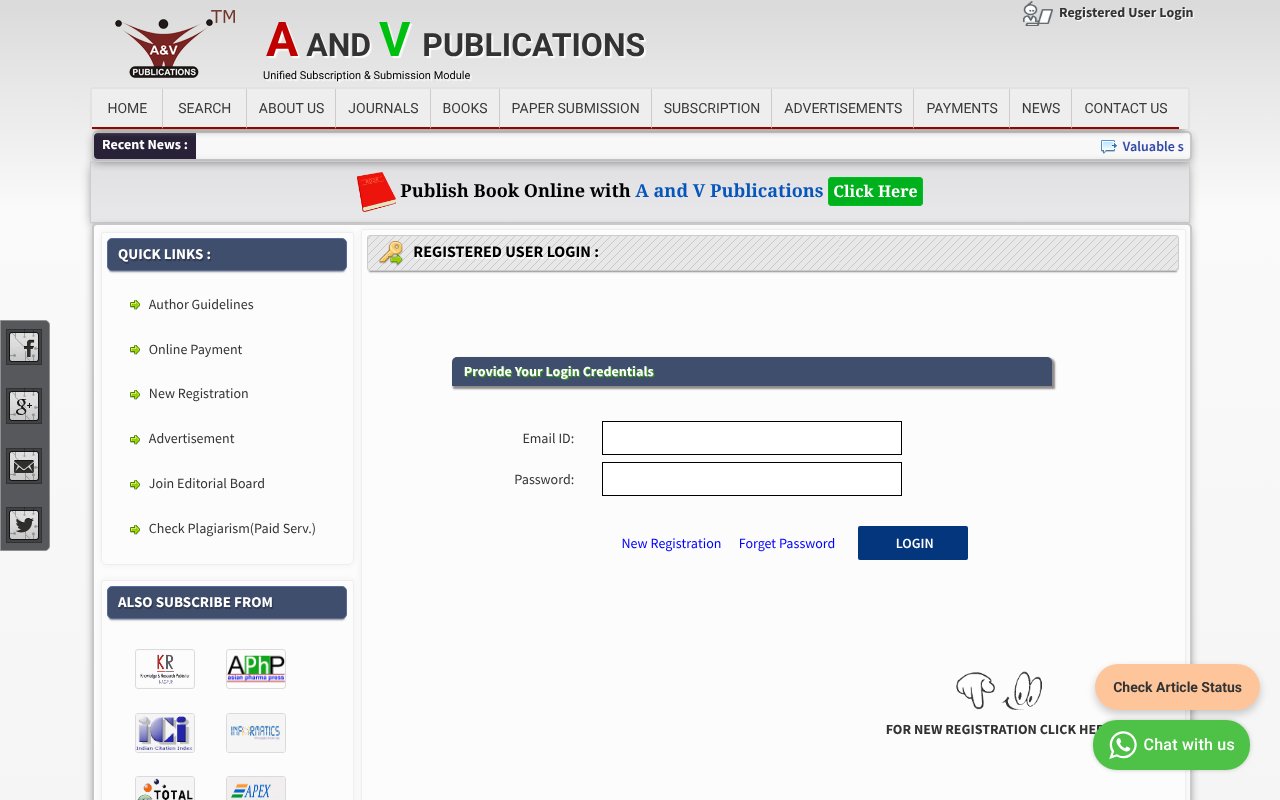Screen dimensions: 1280x800
Task: Click the Asian Pharma Press logo
Action: tap(255, 668)
